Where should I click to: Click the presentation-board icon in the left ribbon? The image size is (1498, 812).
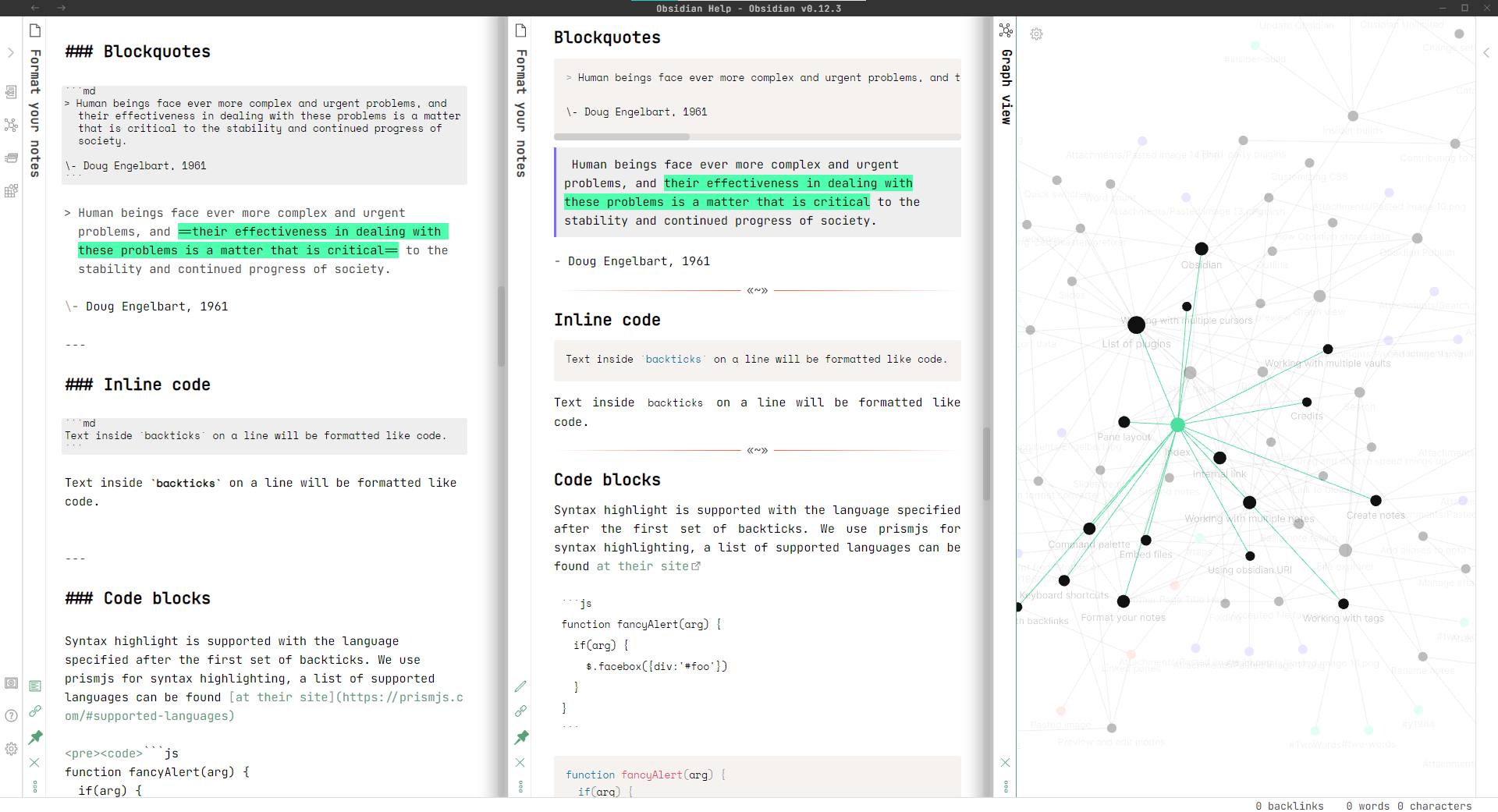click(11, 92)
